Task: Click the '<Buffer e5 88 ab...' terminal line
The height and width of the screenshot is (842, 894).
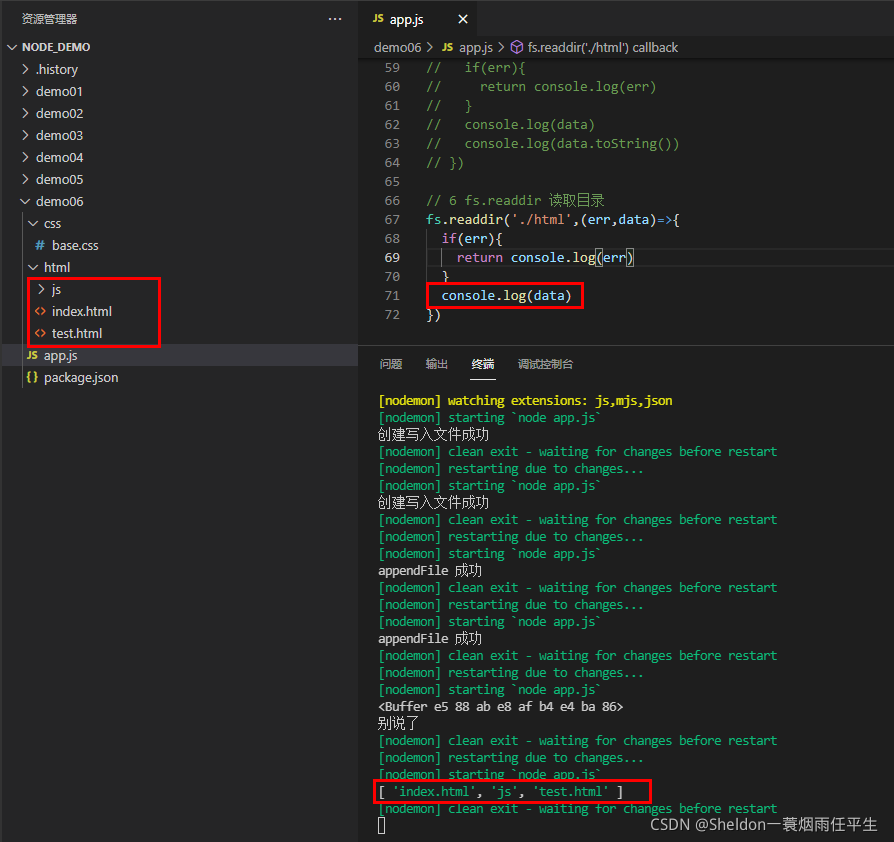Action: [501, 706]
